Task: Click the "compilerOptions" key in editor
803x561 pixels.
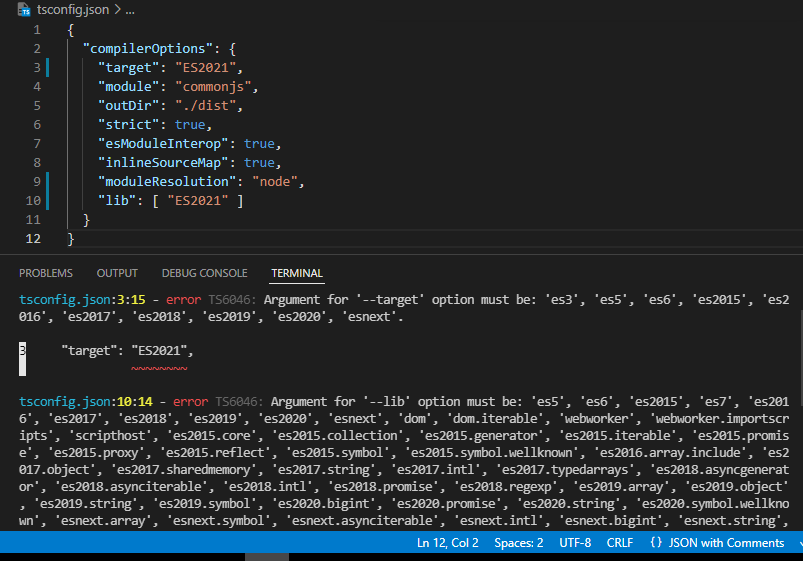Action: coord(147,49)
